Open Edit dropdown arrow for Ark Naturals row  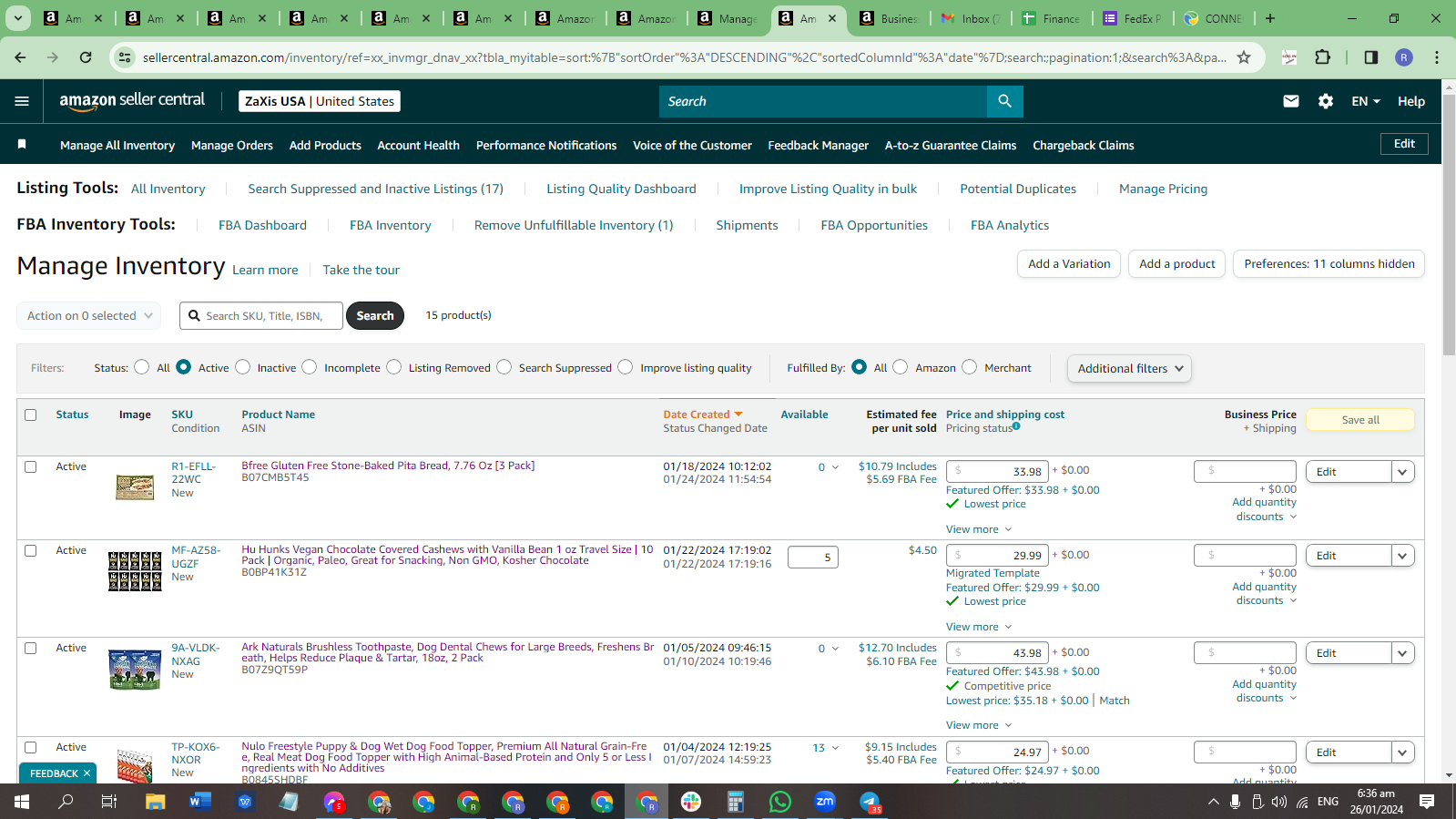(x=1402, y=653)
